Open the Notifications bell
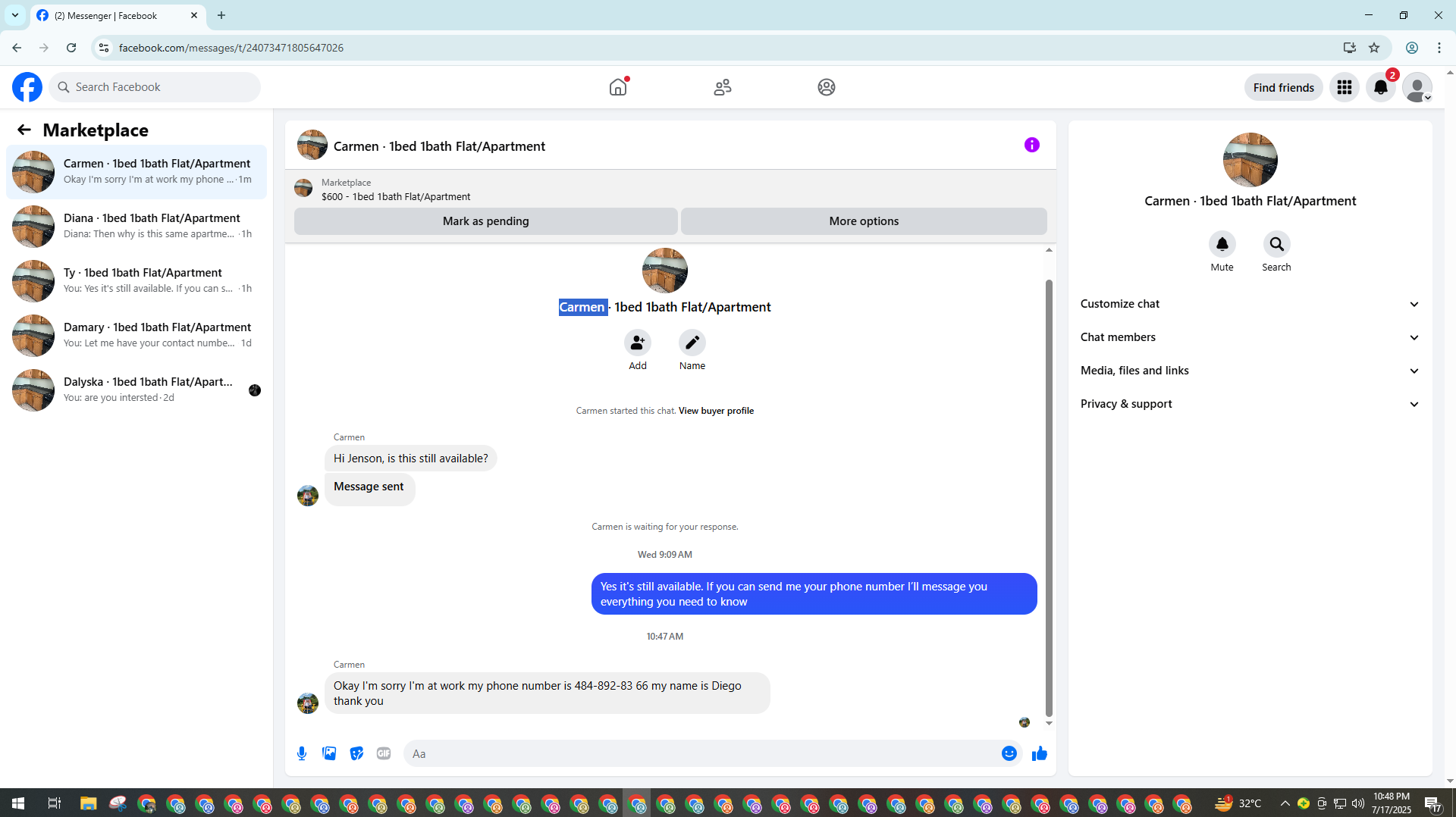 click(x=1381, y=87)
